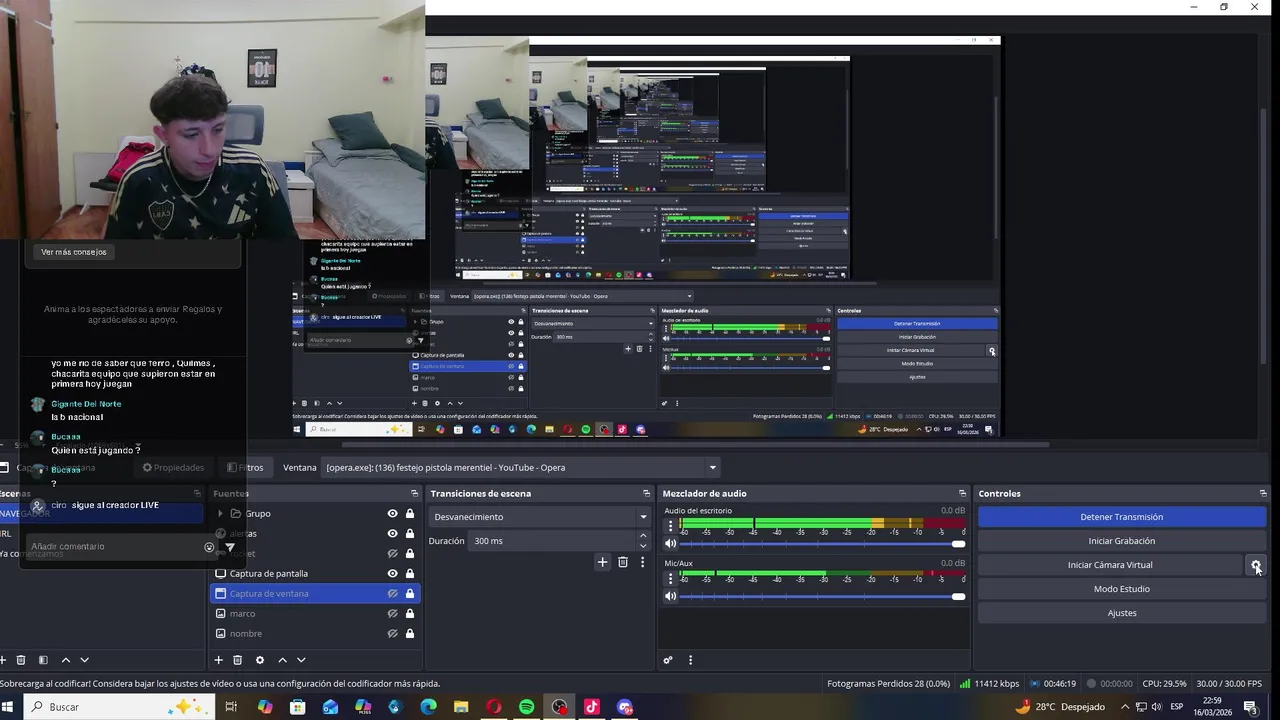Move the selected source up in Fuentes
The image size is (1280, 720).
click(x=282, y=660)
